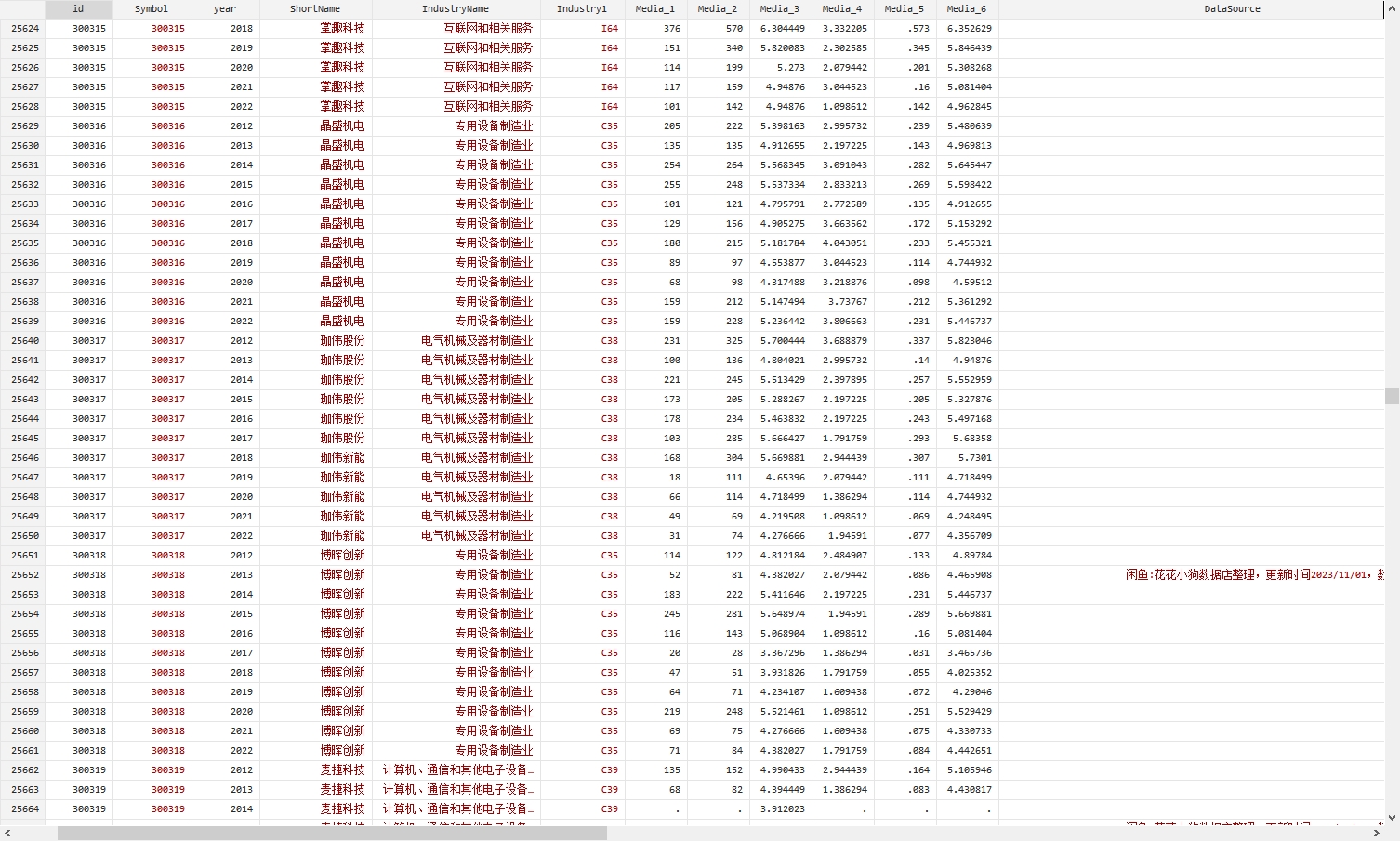Image resolution: width=1400 pixels, height=841 pixels.
Task: Click Media_5 value .337 in row 25640
Action: [x=918, y=341]
